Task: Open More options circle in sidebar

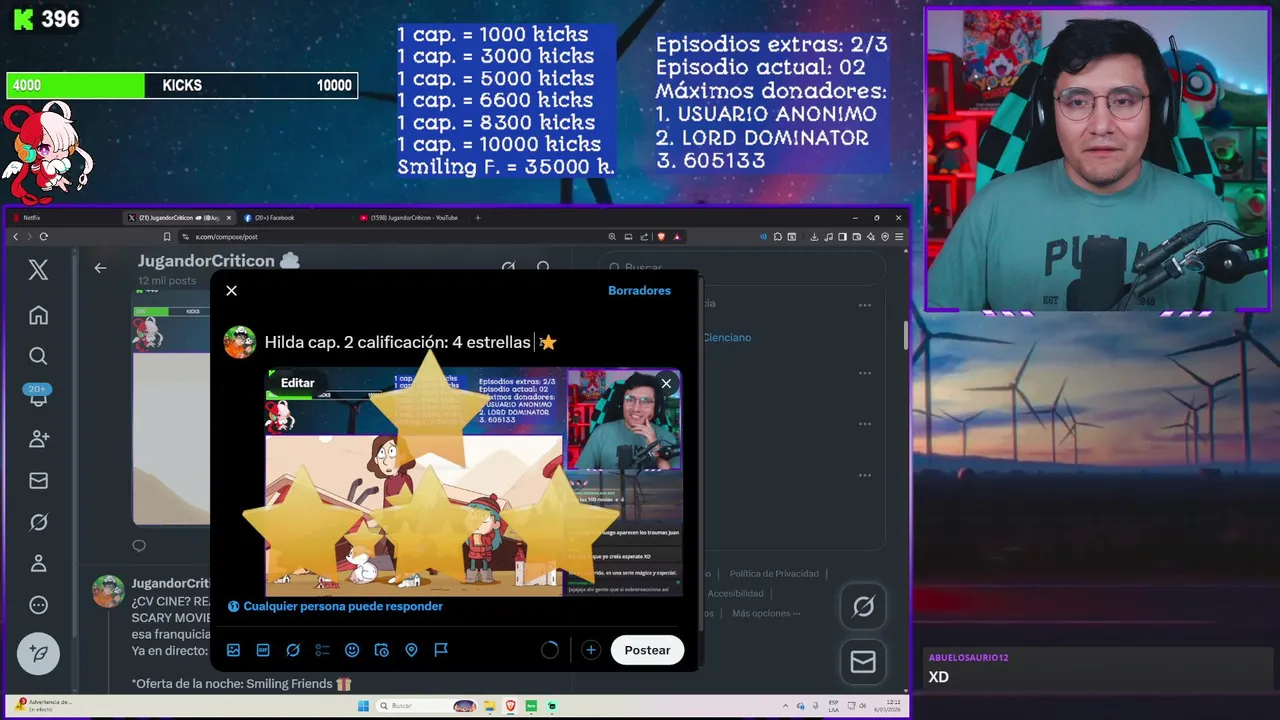Action: (x=38, y=605)
